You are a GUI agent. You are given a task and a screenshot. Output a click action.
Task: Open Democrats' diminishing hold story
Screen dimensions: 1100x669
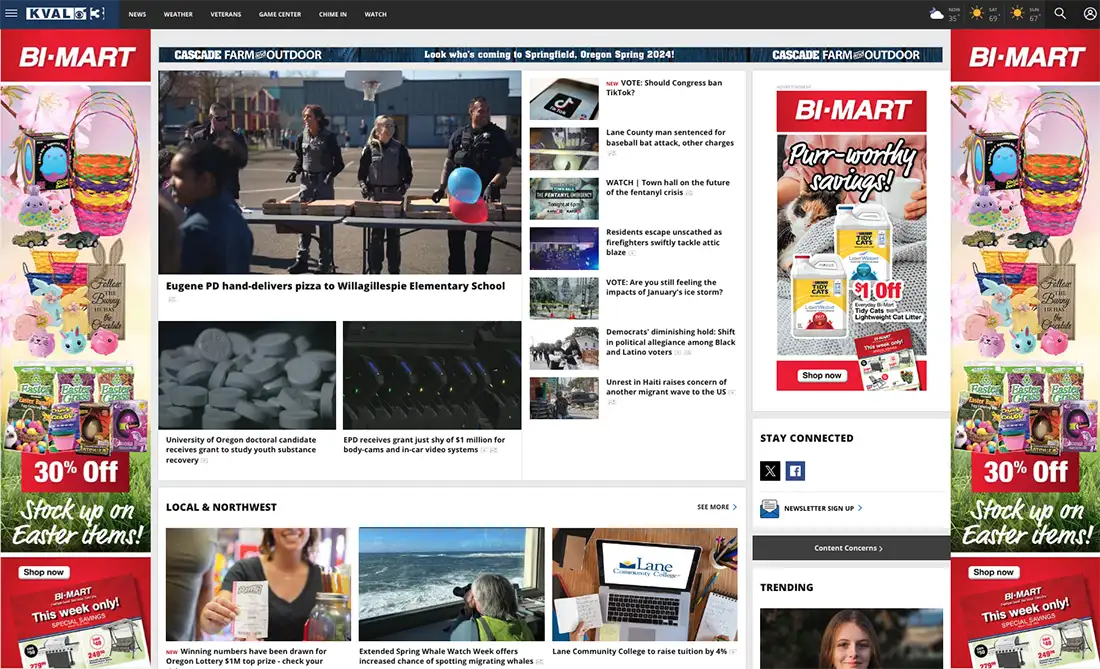[x=671, y=342]
